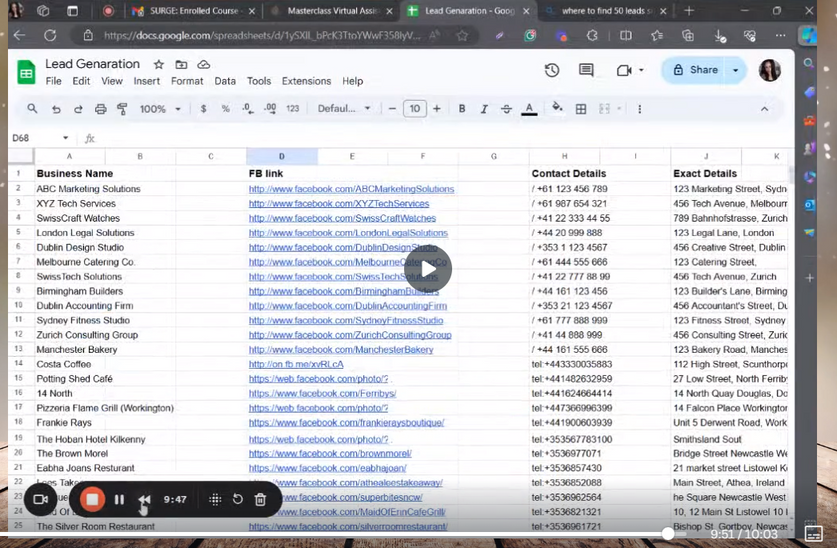This screenshot has width=837, height=548.
Task: Activate the paint format tool
Action: [x=122, y=109]
